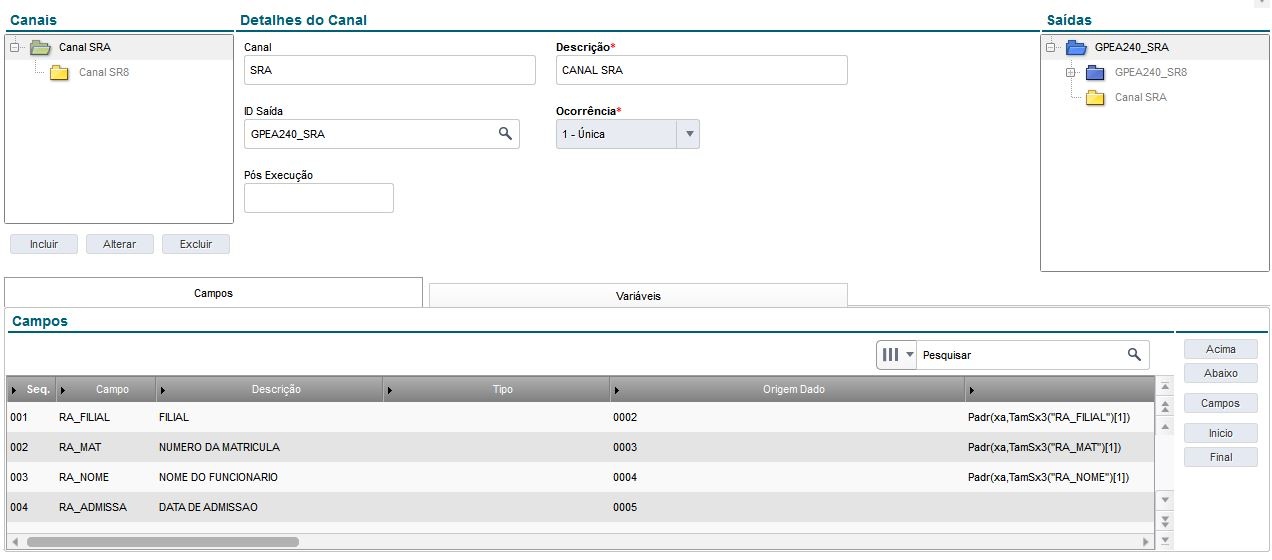Click the Final button
Image resolution: width=1272 pixels, height=560 pixels.
pyautogui.click(x=1221, y=457)
